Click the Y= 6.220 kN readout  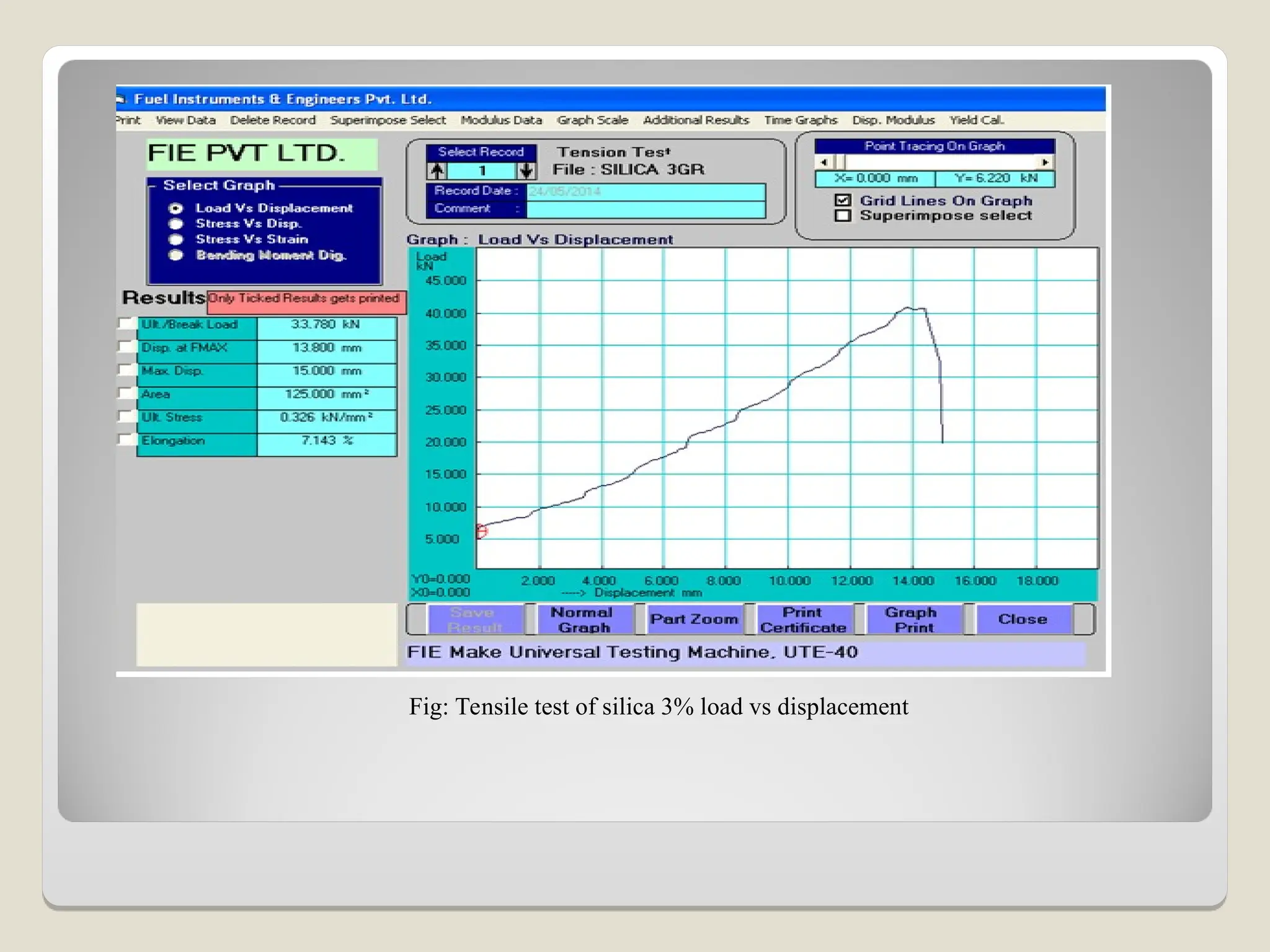995,178
